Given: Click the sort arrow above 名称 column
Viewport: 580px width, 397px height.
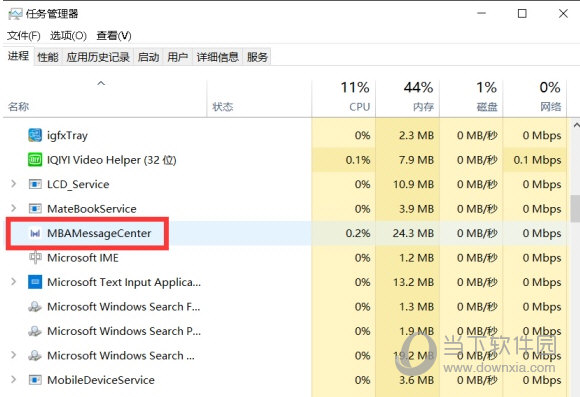Looking at the screenshot, I should tap(101, 83).
